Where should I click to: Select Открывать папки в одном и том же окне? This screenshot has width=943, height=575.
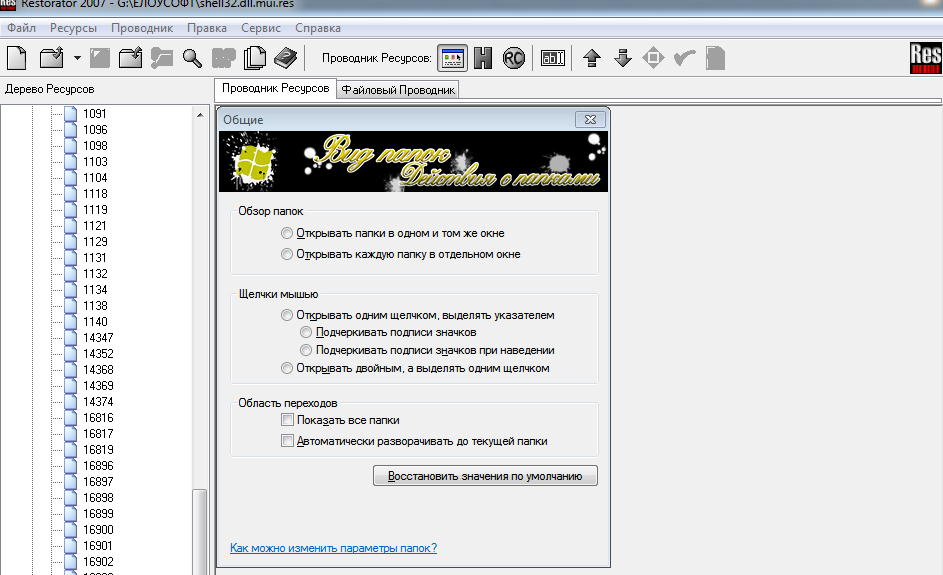pyautogui.click(x=393, y=233)
